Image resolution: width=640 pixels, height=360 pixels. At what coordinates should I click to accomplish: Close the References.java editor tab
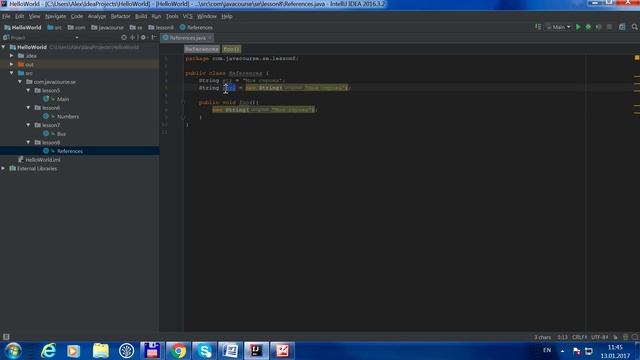210,38
